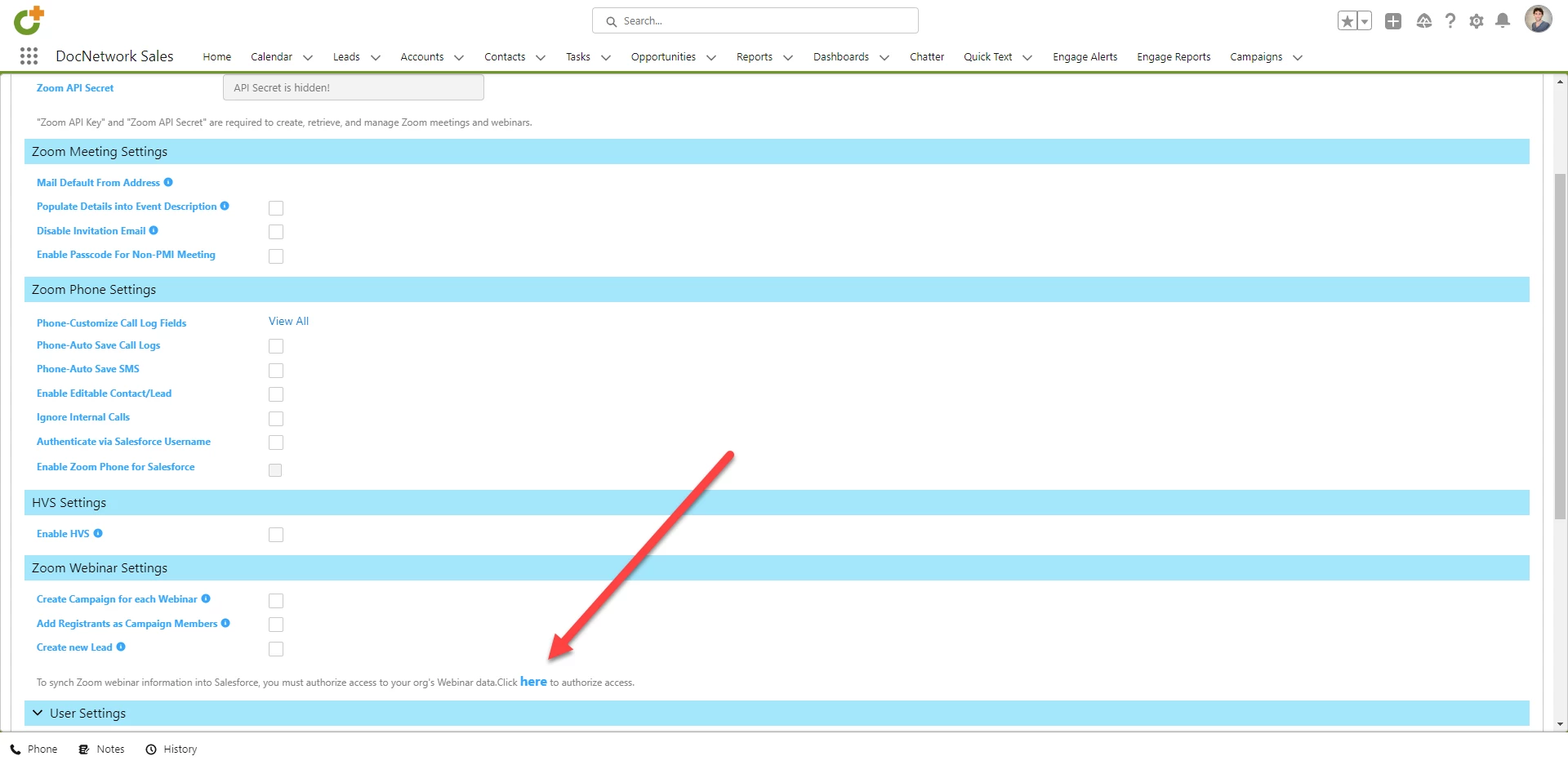This screenshot has width=1568, height=765.
Task: Check Phone-Auto Save Call Logs
Action: [x=276, y=346]
